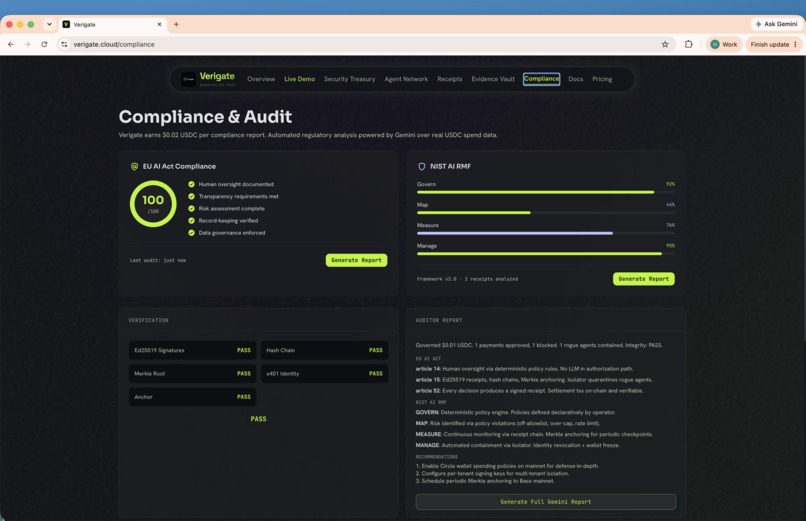This screenshot has height=521, width=806.
Task: Open Ask Gemini
Action: click(776, 24)
